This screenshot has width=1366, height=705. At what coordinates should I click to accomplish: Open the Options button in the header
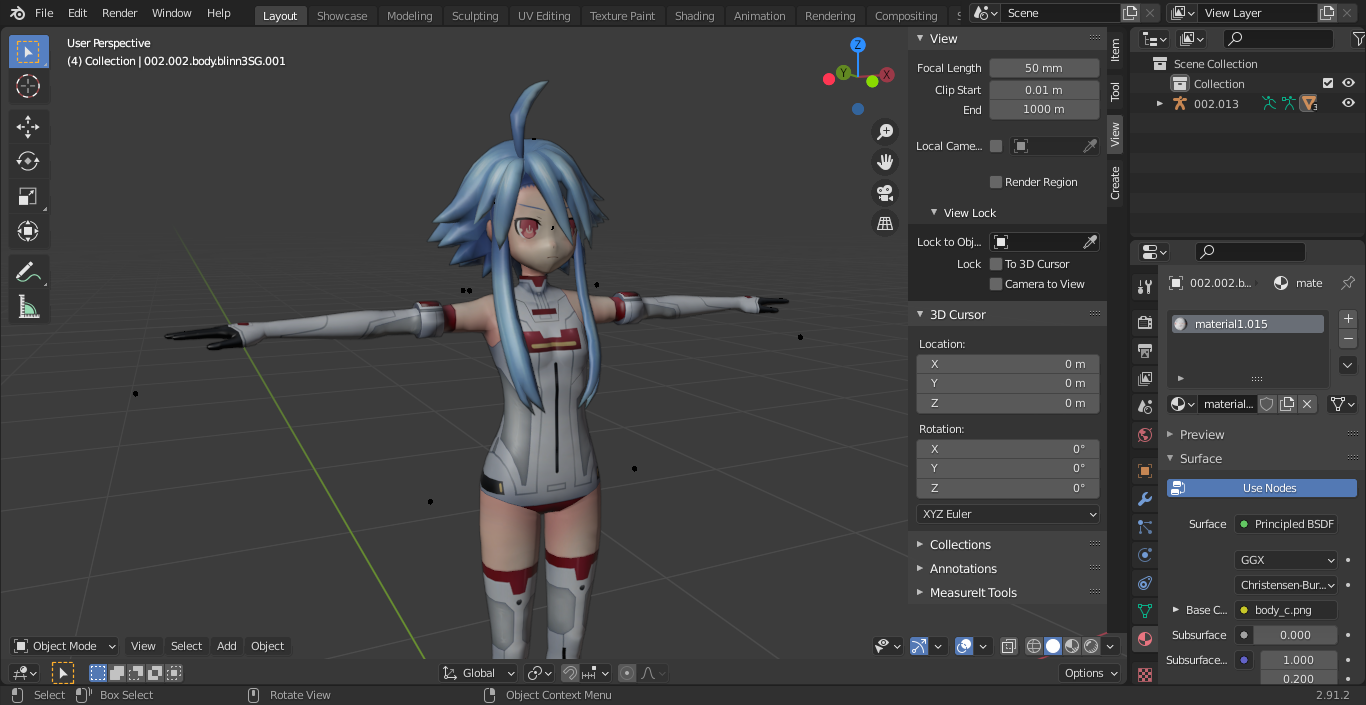coord(1090,673)
